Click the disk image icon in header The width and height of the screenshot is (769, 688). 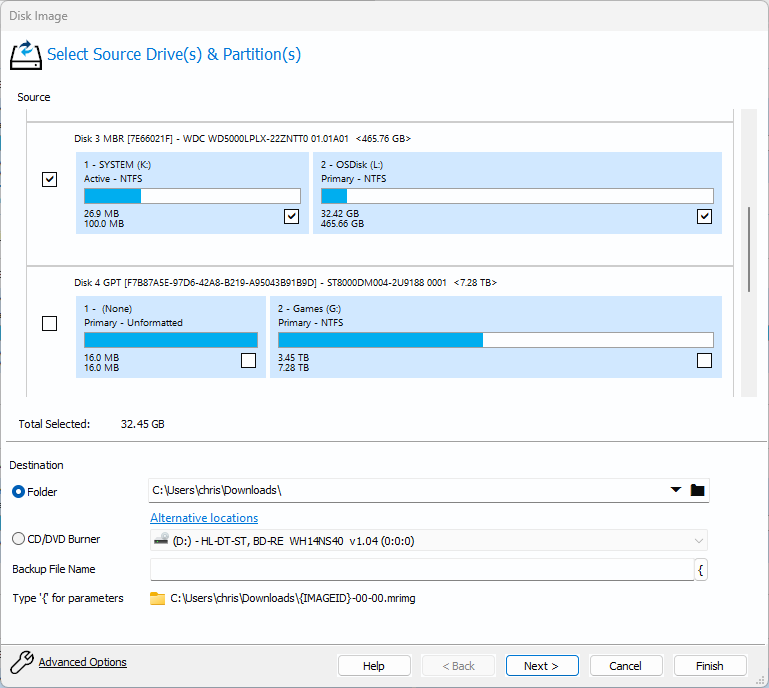(26, 54)
